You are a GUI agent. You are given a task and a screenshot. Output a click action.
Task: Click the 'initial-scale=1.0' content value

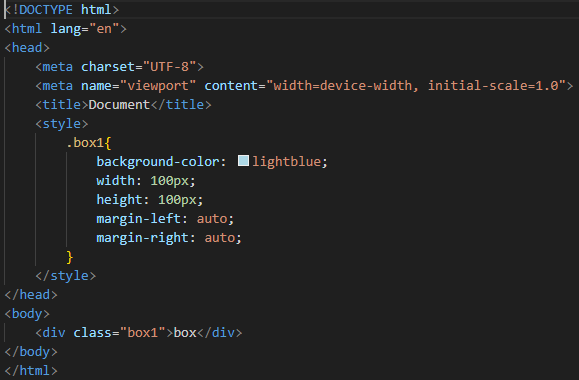[493, 86]
